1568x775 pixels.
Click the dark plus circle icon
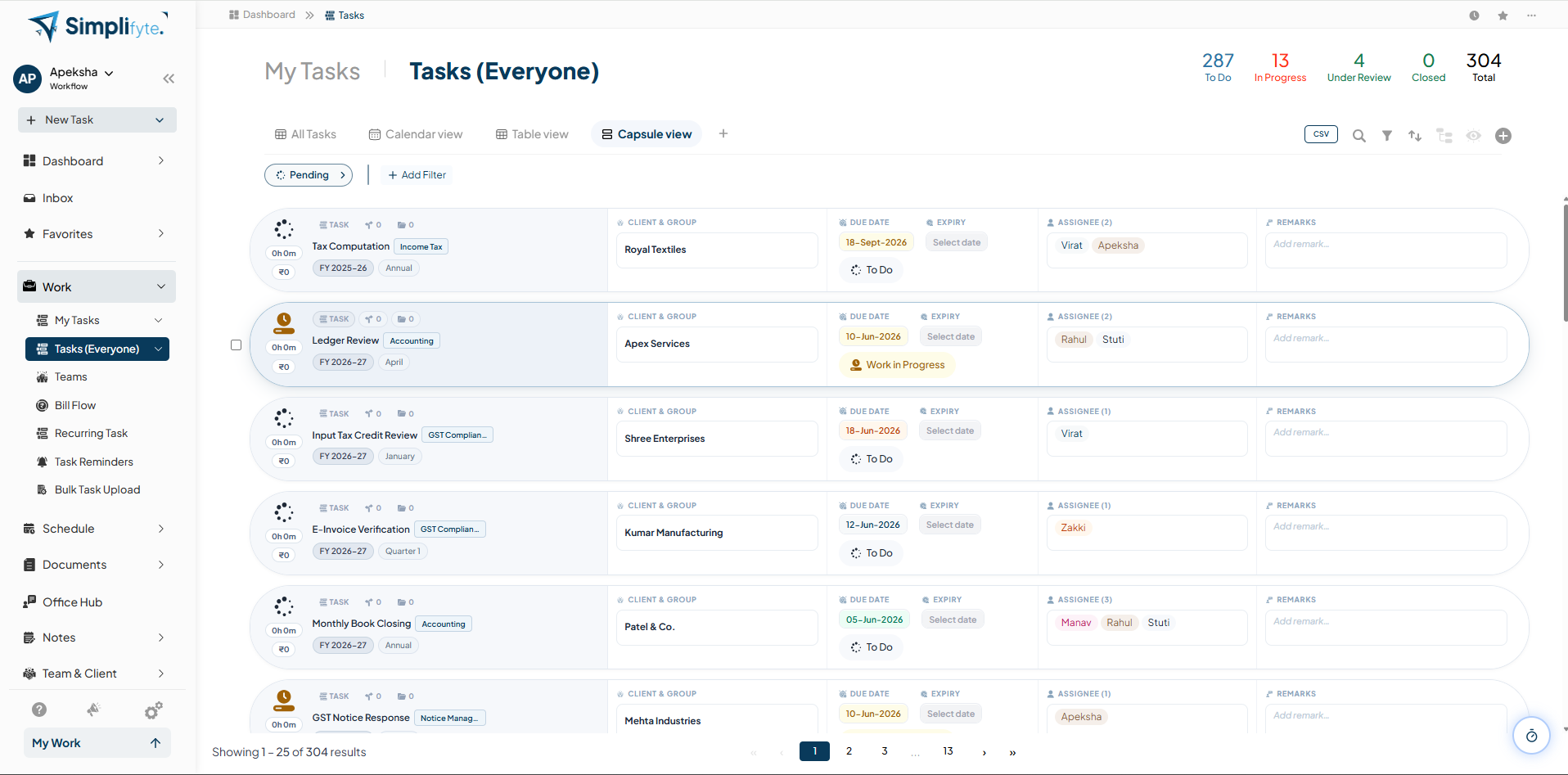pos(1503,136)
